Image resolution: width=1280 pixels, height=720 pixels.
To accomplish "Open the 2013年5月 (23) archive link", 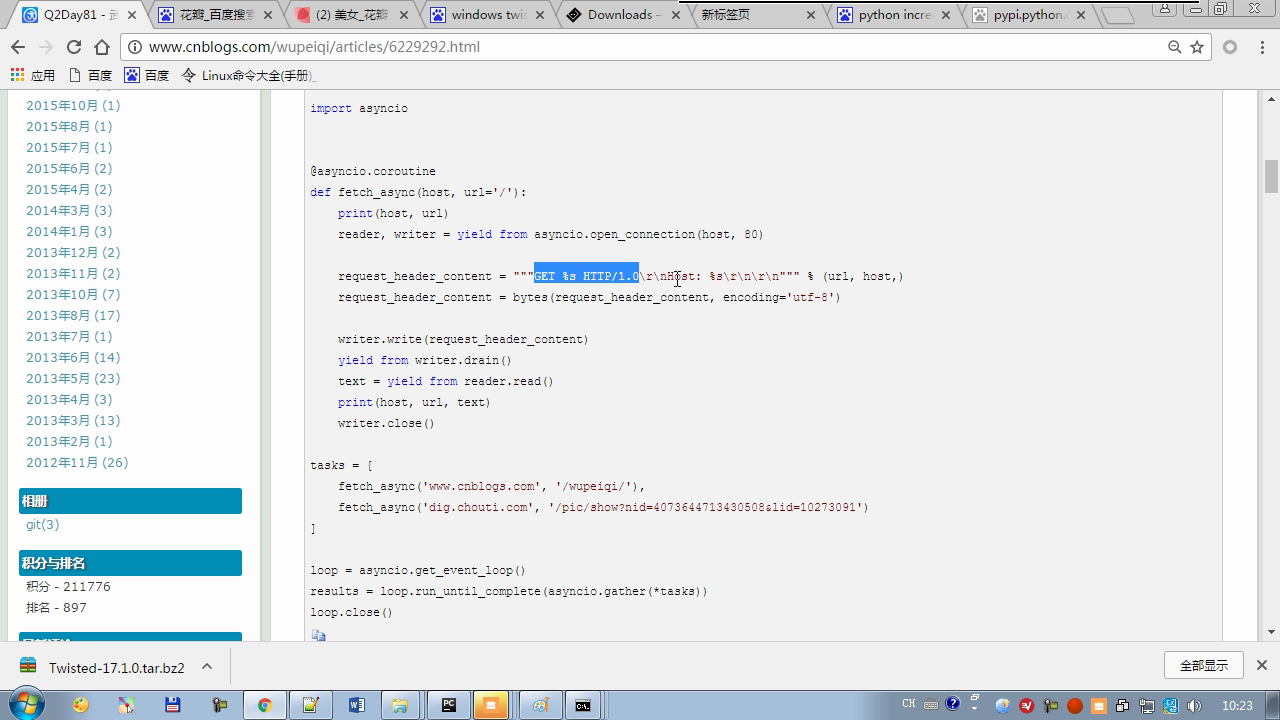I will pyautogui.click(x=73, y=378).
